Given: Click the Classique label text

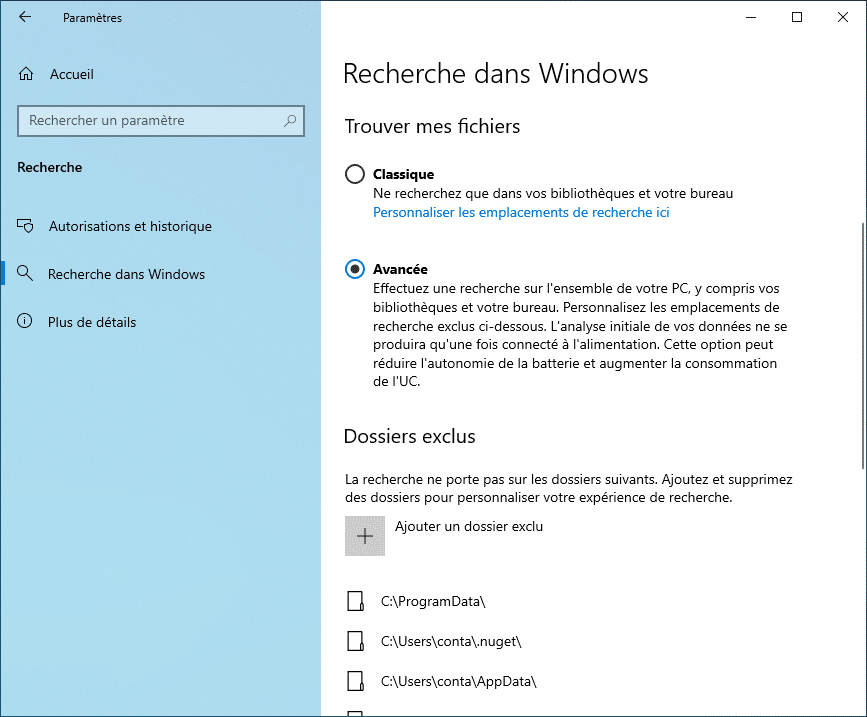Looking at the screenshot, I should 403,174.
